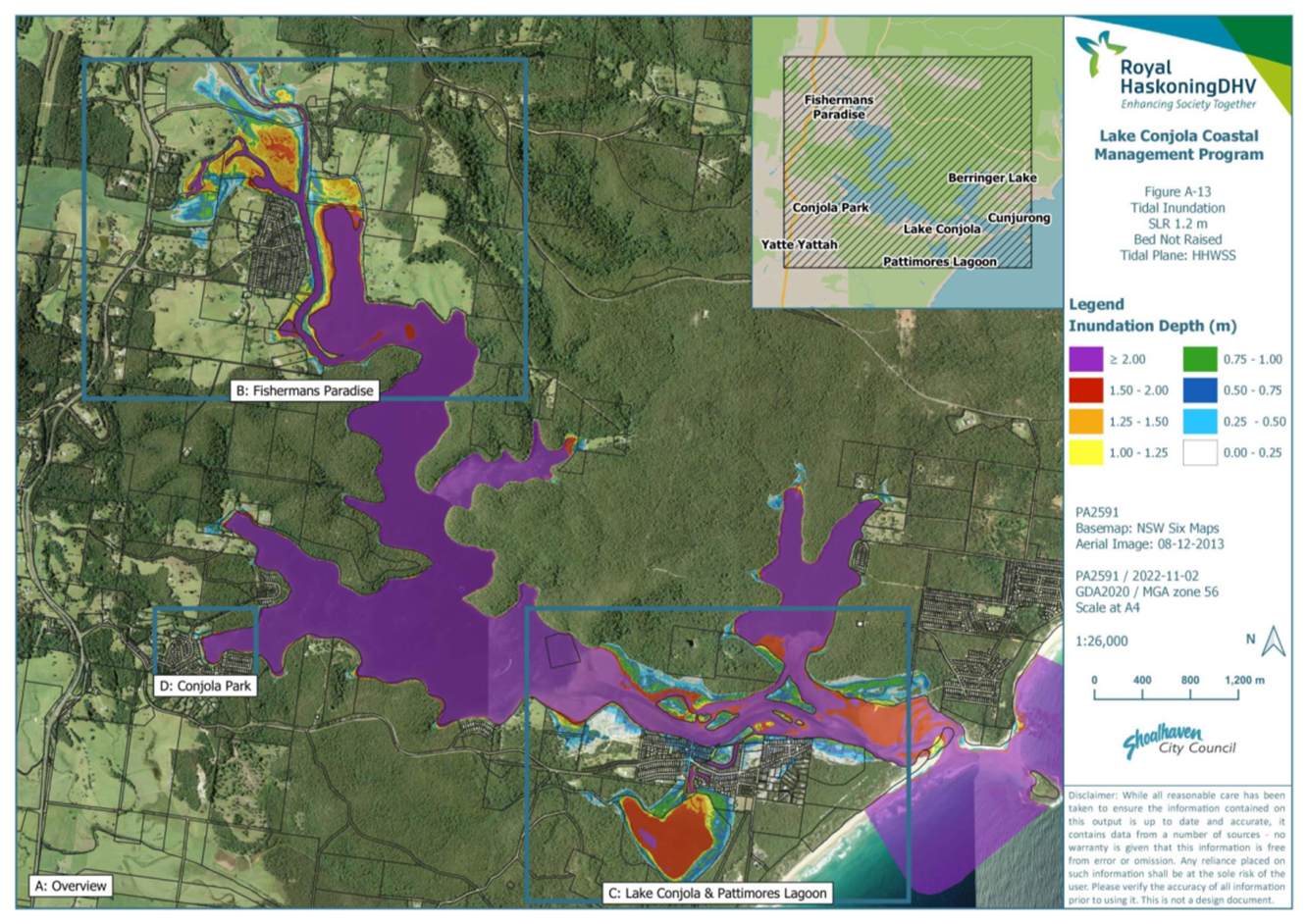The height and width of the screenshot is (924, 1307).
Task: Click 'Berringer Lake' in the inset map
Action: click(992, 178)
